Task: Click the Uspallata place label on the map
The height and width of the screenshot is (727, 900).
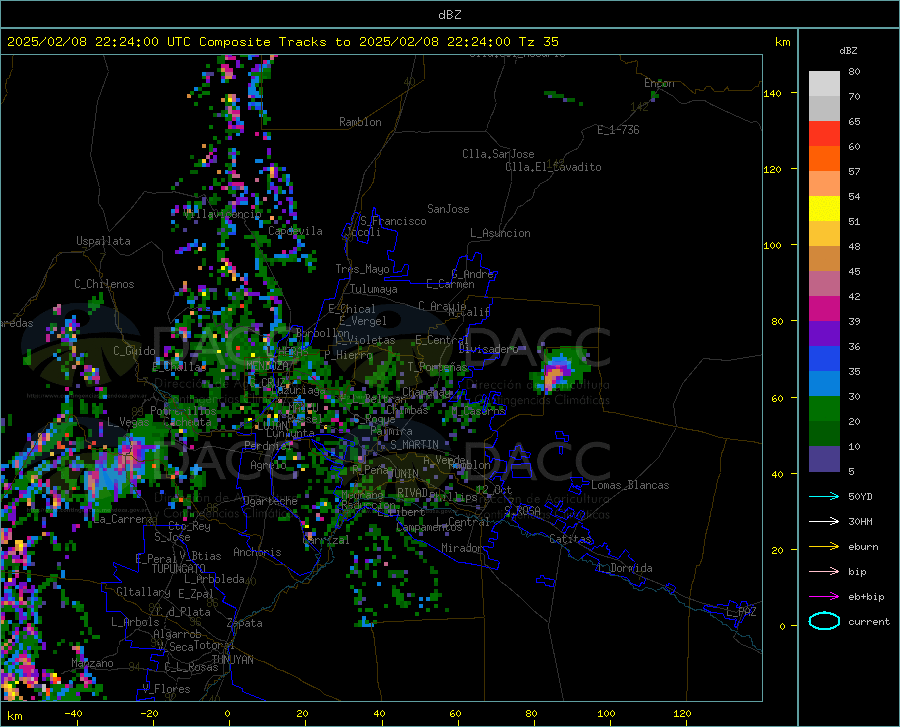Action: point(103,242)
